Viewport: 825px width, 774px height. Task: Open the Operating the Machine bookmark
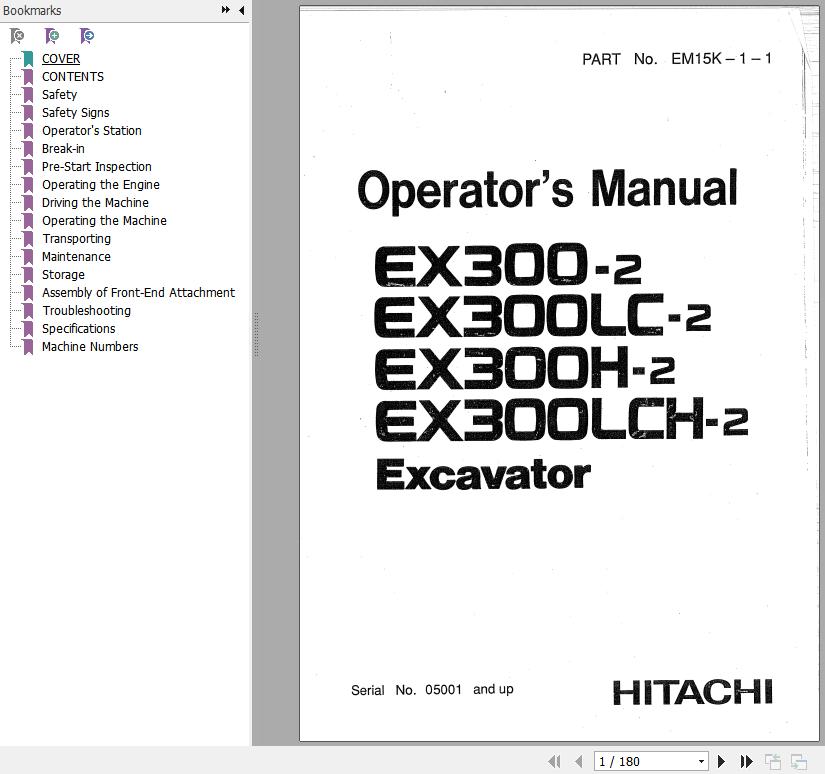[x=104, y=220]
